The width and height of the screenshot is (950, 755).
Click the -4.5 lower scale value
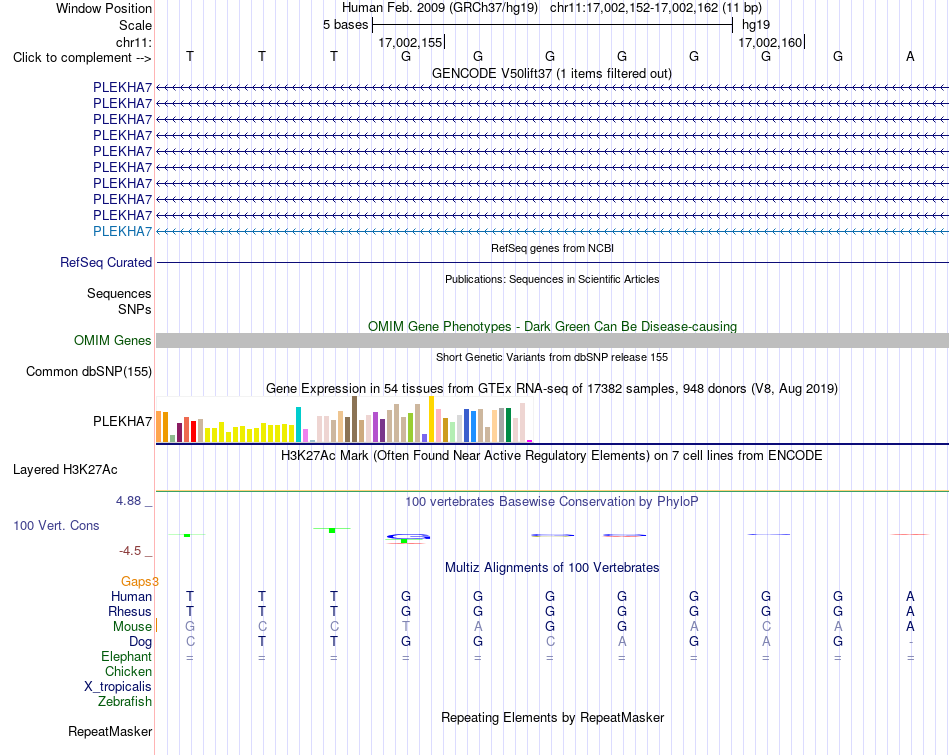point(130,551)
